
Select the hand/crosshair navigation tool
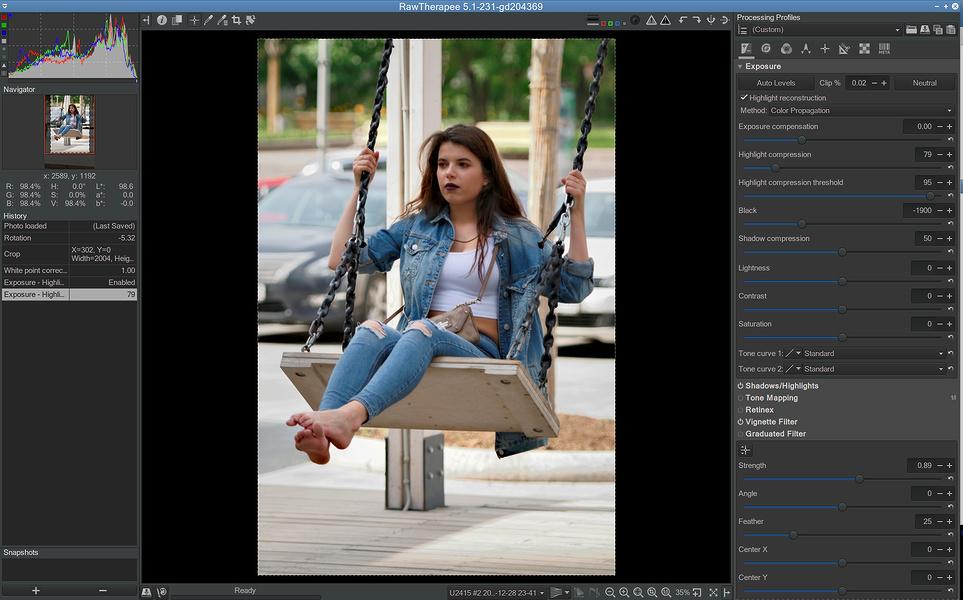[194, 20]
